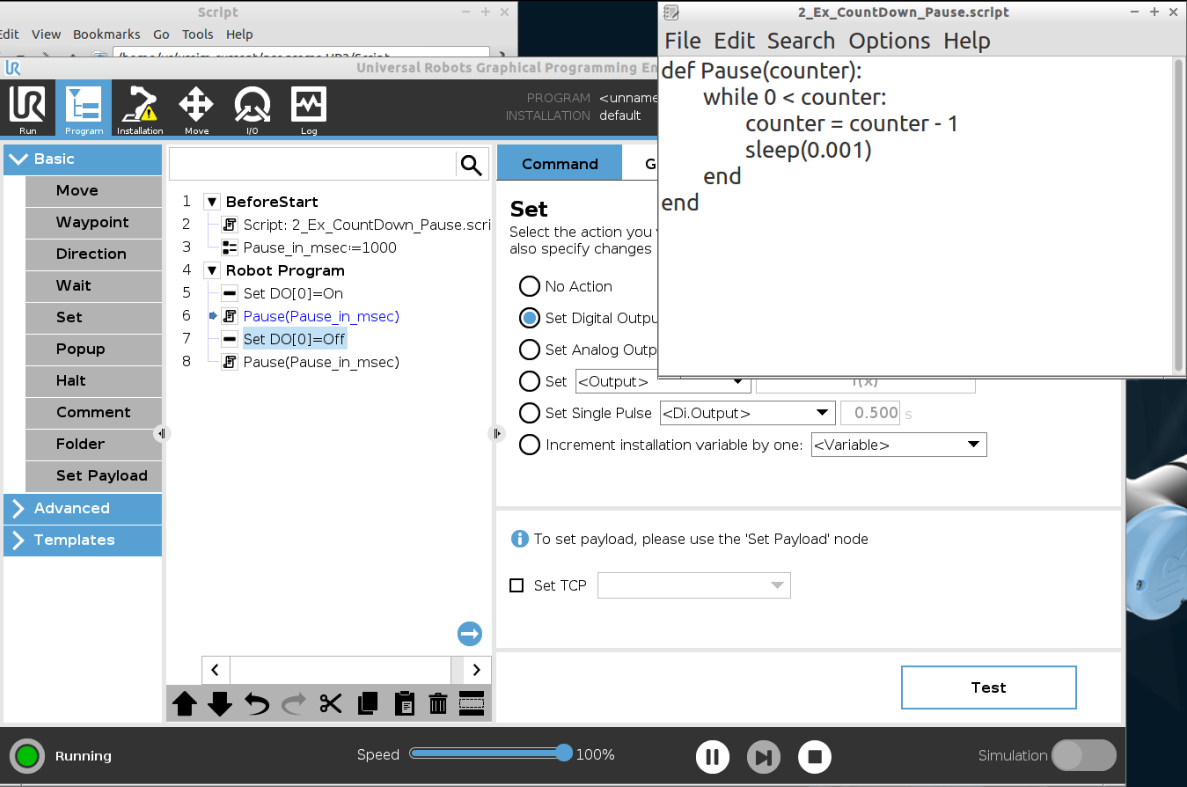Viewport: 1187px width, 787px height.
Task: Step the program forward
Action: coord(763,757)
